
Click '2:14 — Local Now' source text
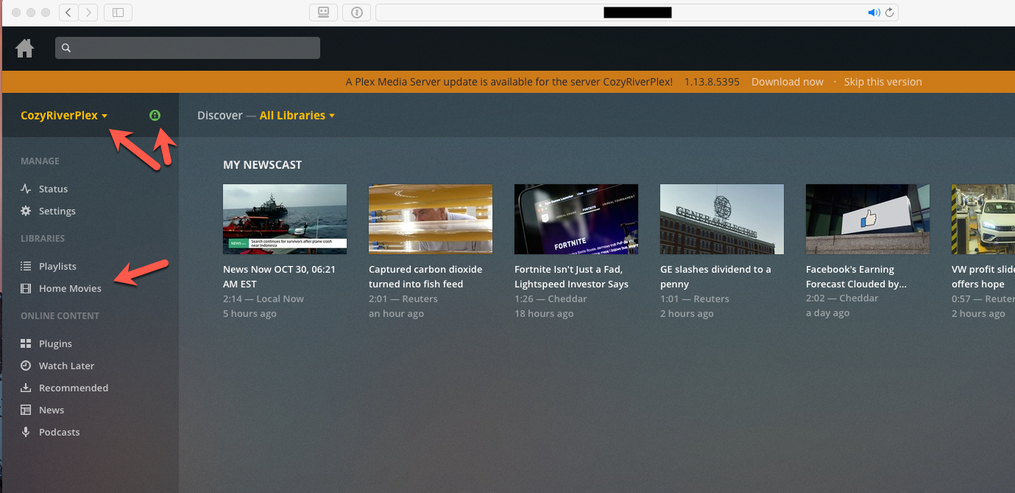coord(263,299)
